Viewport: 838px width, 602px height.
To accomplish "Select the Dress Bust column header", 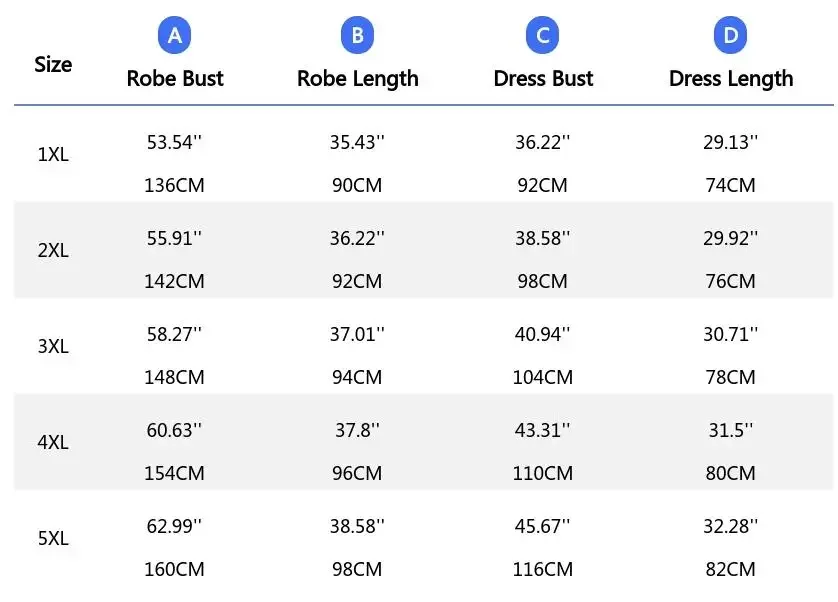I will click(x=543, y=79).
